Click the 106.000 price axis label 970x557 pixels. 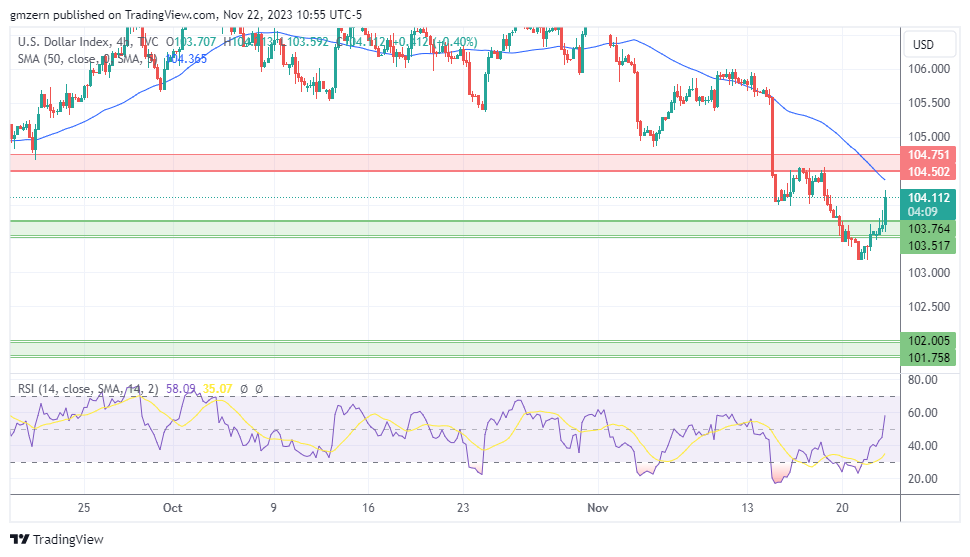[x=929, y=69]
